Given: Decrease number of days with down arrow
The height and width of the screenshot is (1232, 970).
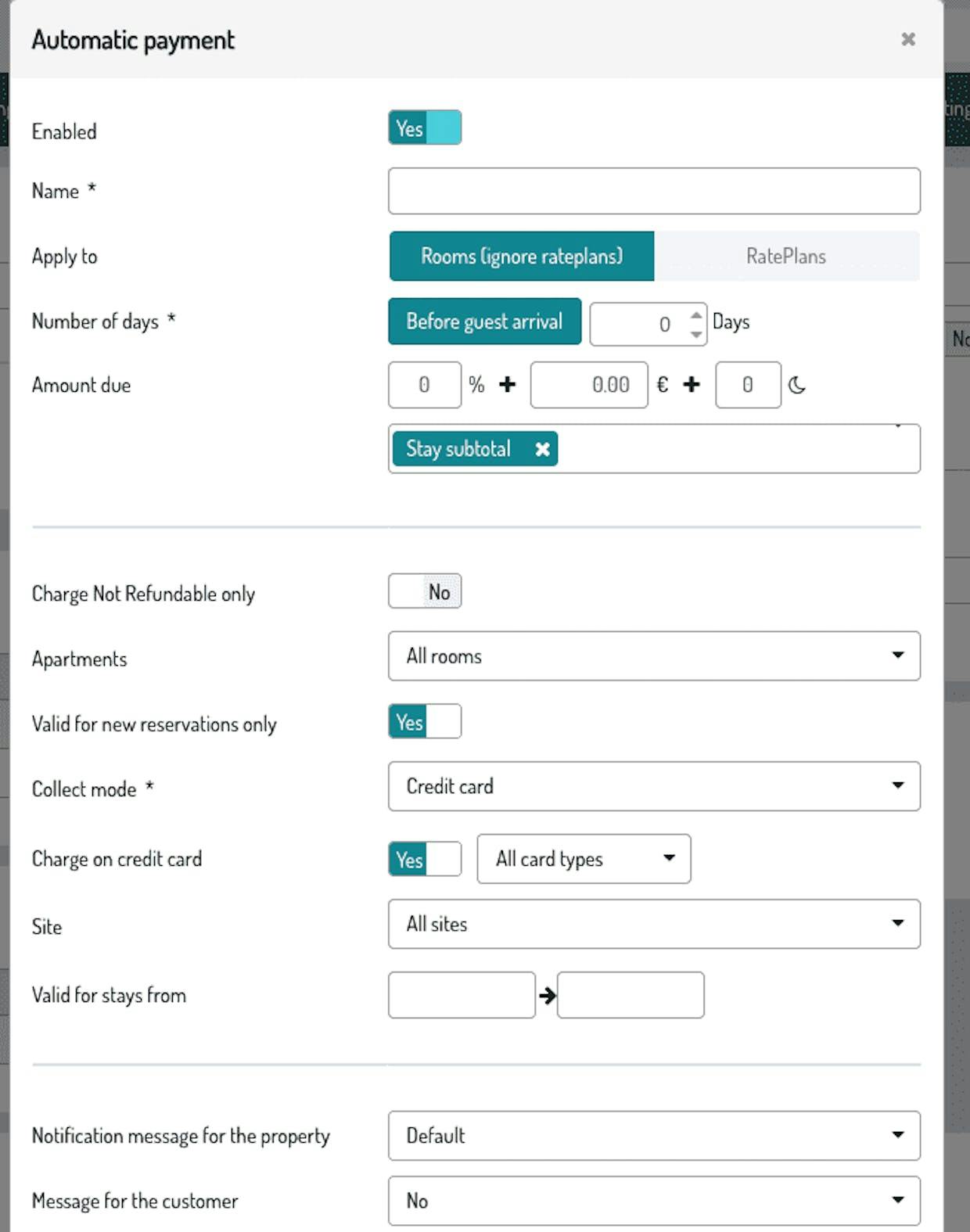Looking at the screenshot, I should 696,334.
